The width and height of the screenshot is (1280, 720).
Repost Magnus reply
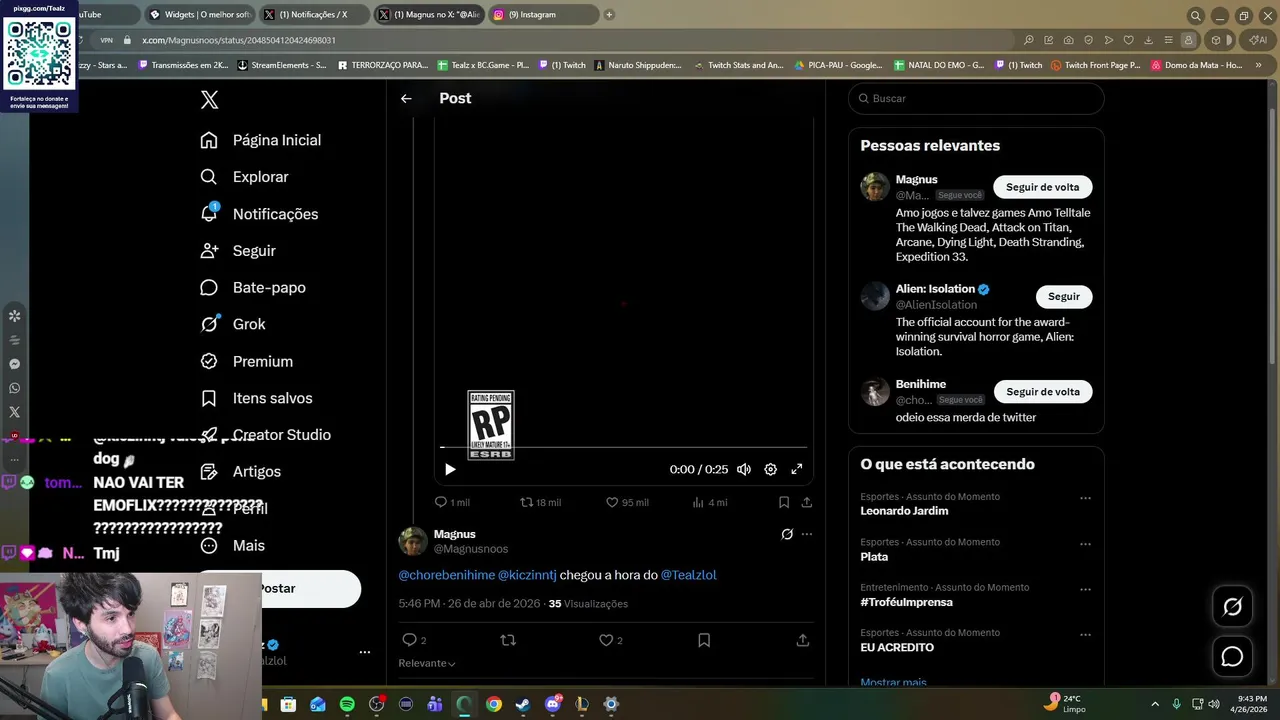(x=508, y=640)
